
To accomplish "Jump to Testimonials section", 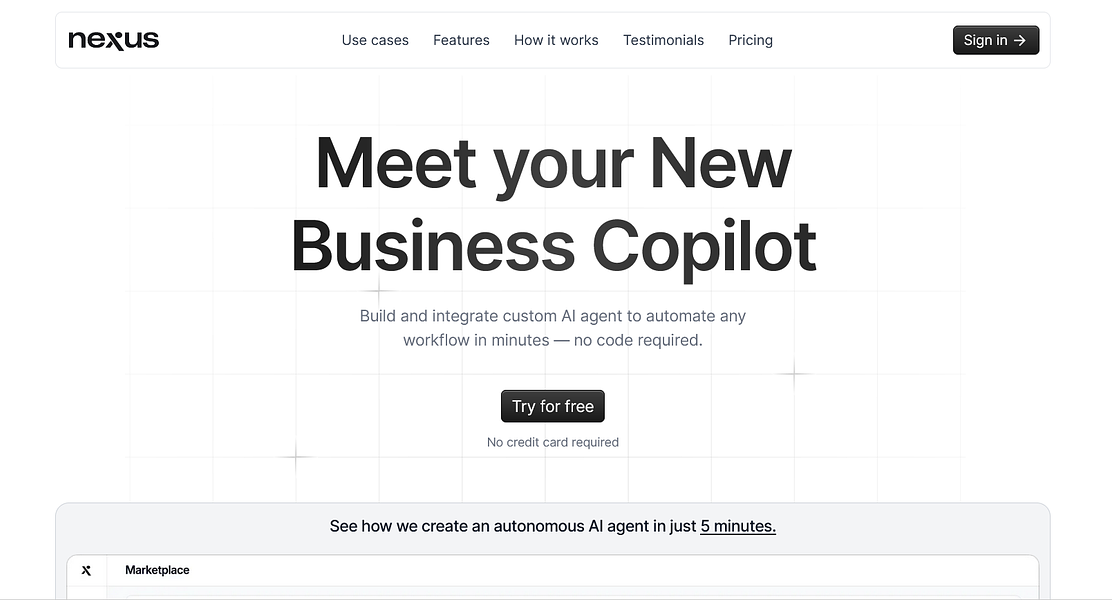I will pyautogui.click(x=663, y=40).
